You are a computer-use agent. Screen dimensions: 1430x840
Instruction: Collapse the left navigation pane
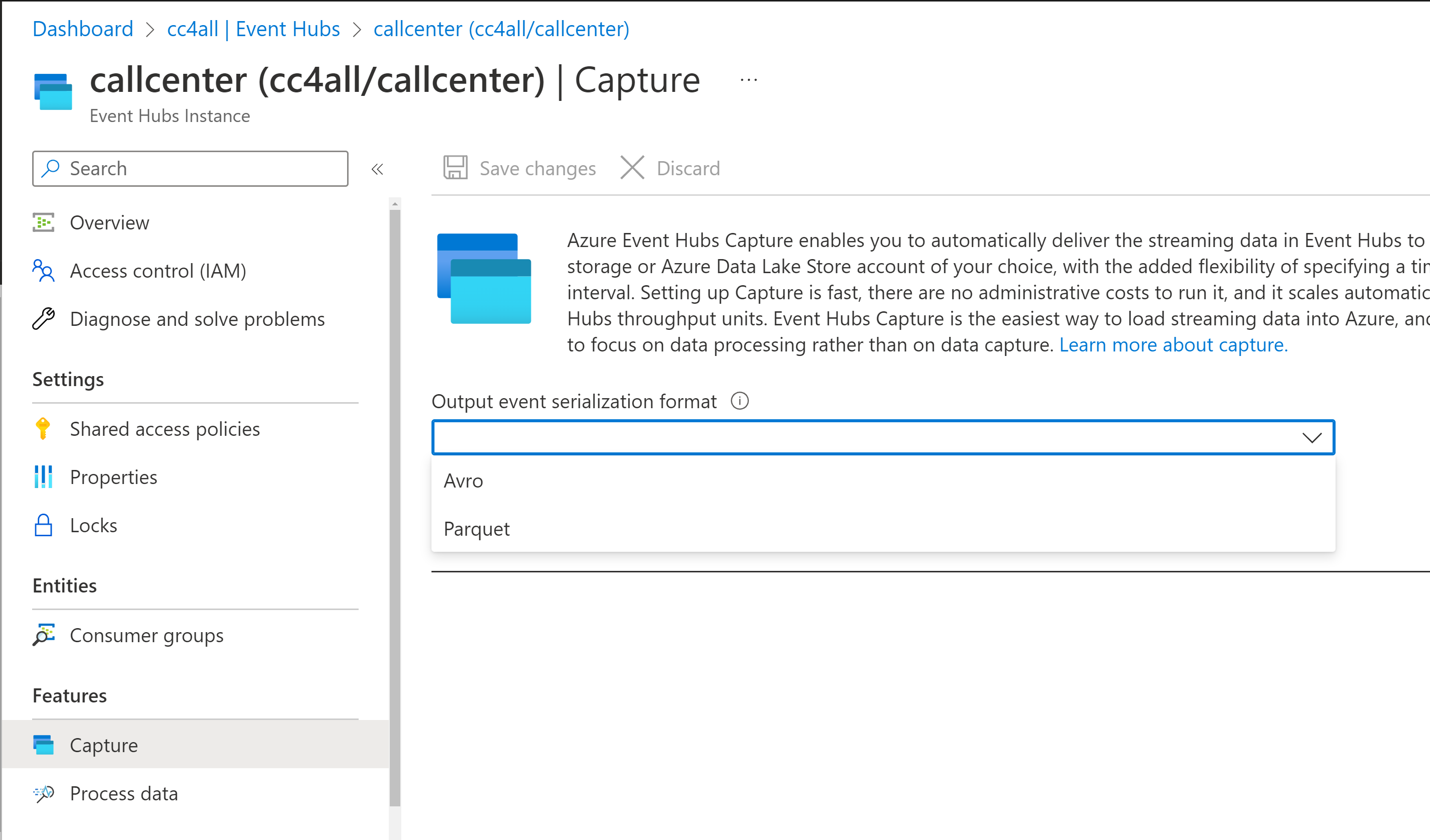click(377, 169)
